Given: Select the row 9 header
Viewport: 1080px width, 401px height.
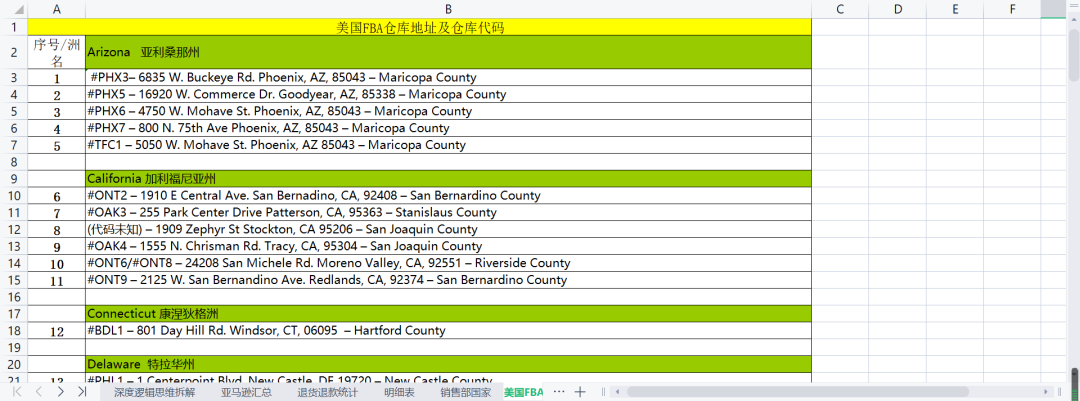Looking at the screenshot, I should [x=14, y=178].
